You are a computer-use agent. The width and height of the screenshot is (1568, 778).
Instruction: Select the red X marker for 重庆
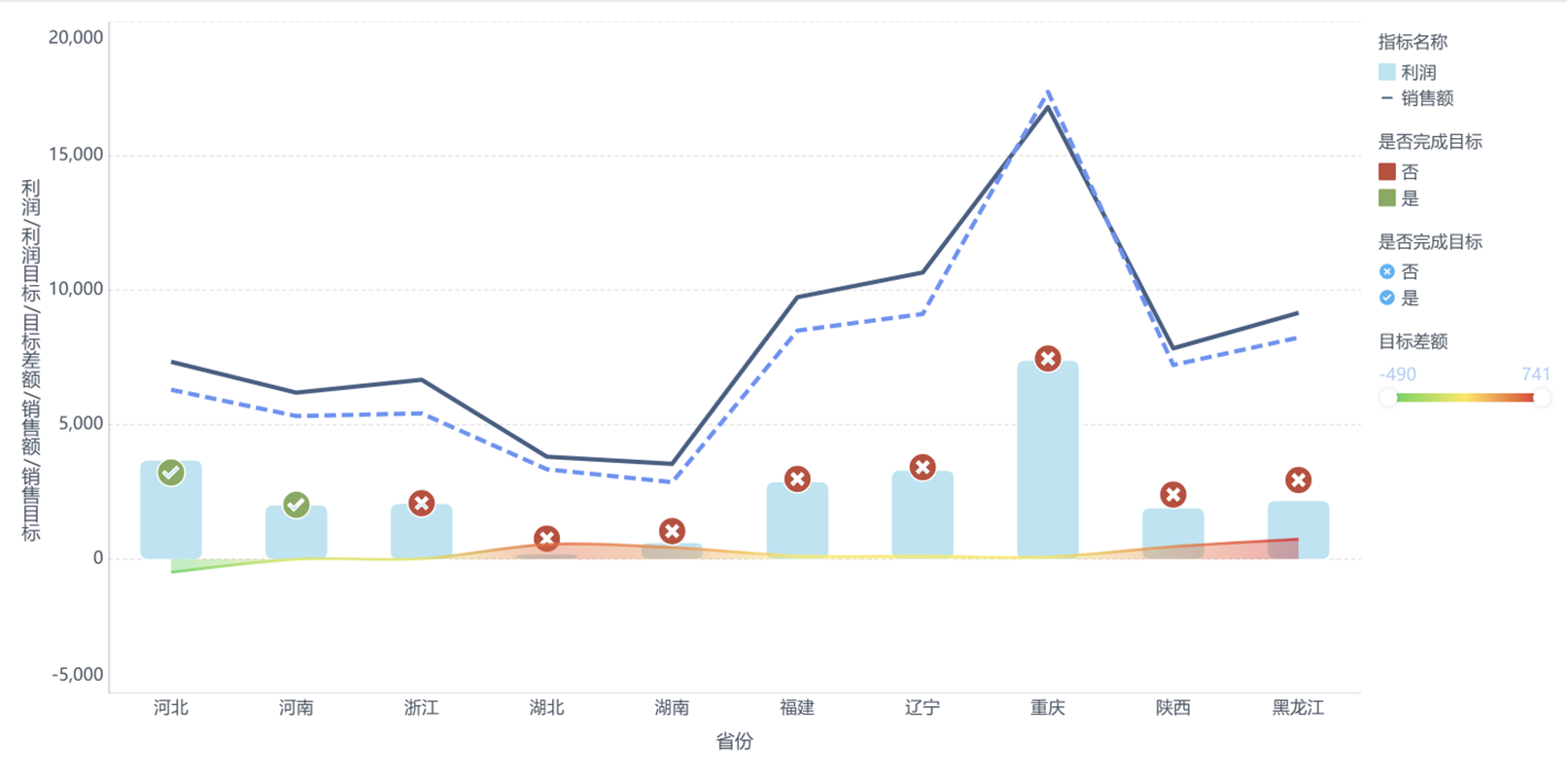tap(1047, 359)
